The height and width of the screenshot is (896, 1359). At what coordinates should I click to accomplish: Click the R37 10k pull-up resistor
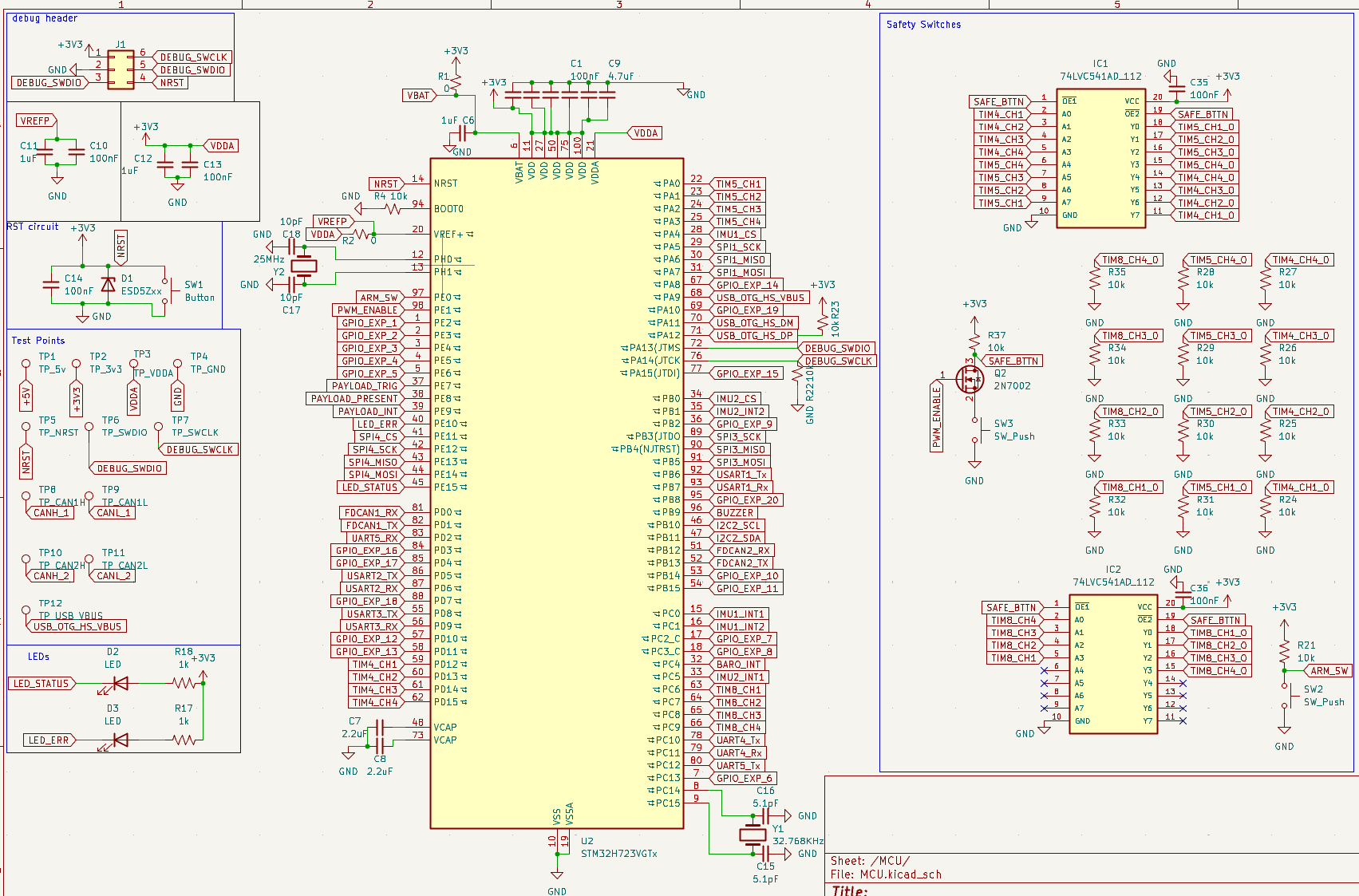pyautogui.click(x=974, y=341)
